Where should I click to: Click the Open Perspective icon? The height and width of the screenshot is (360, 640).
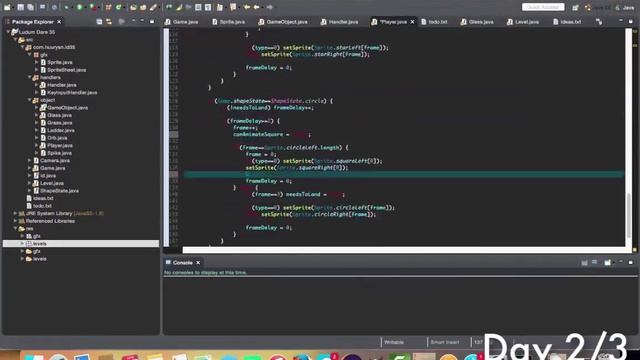[x=575, y=7]
